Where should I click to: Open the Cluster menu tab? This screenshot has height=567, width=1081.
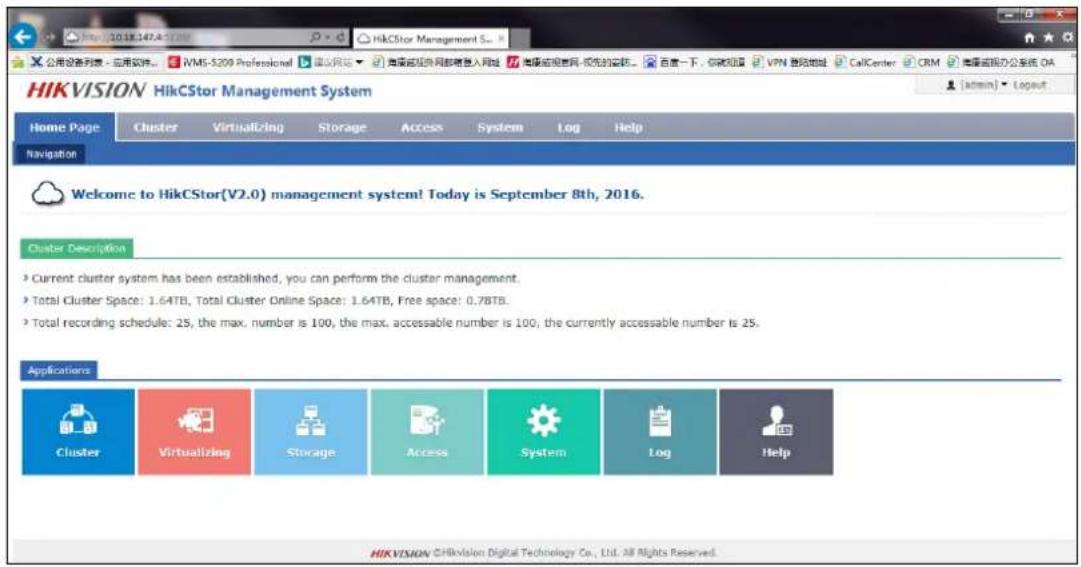(156, 127)
